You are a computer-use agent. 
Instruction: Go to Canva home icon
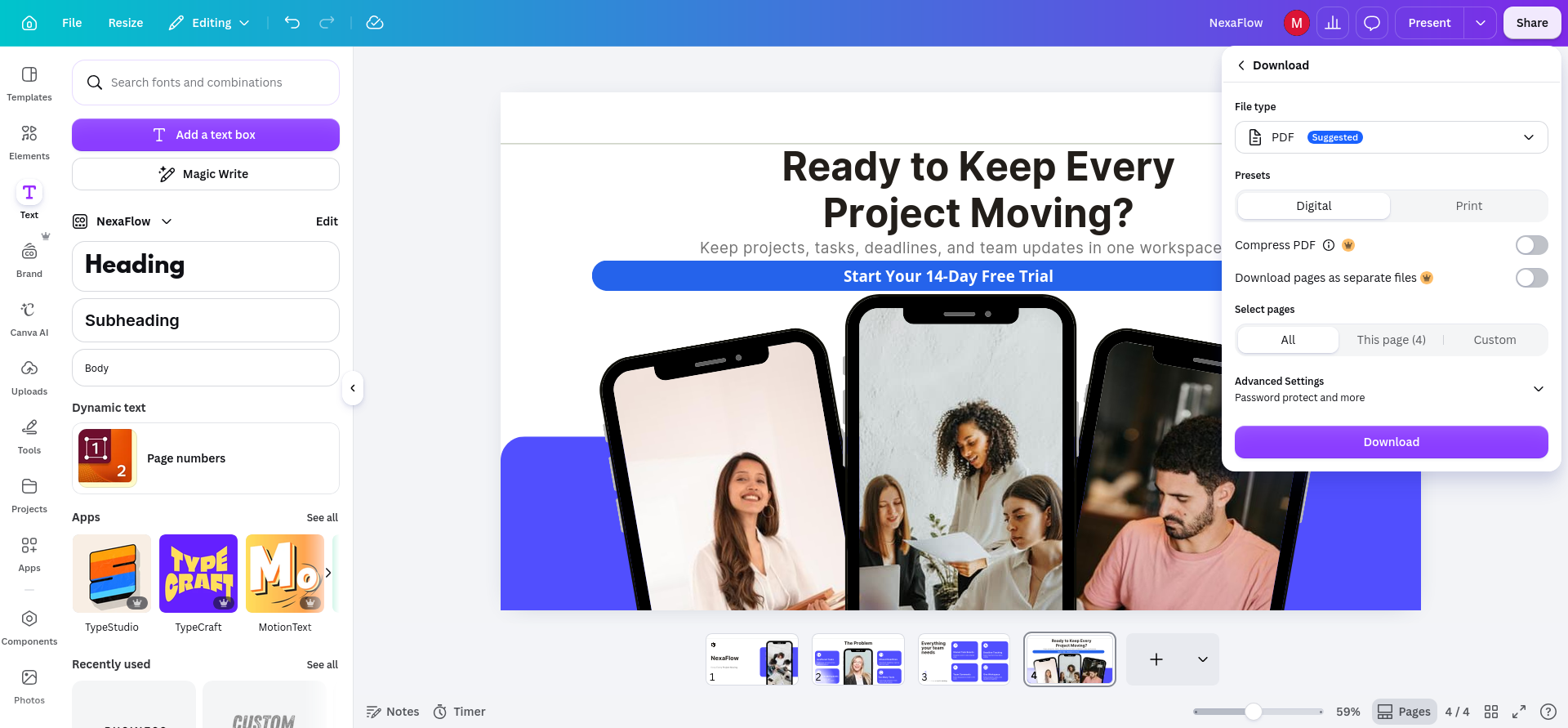(29, 23)
